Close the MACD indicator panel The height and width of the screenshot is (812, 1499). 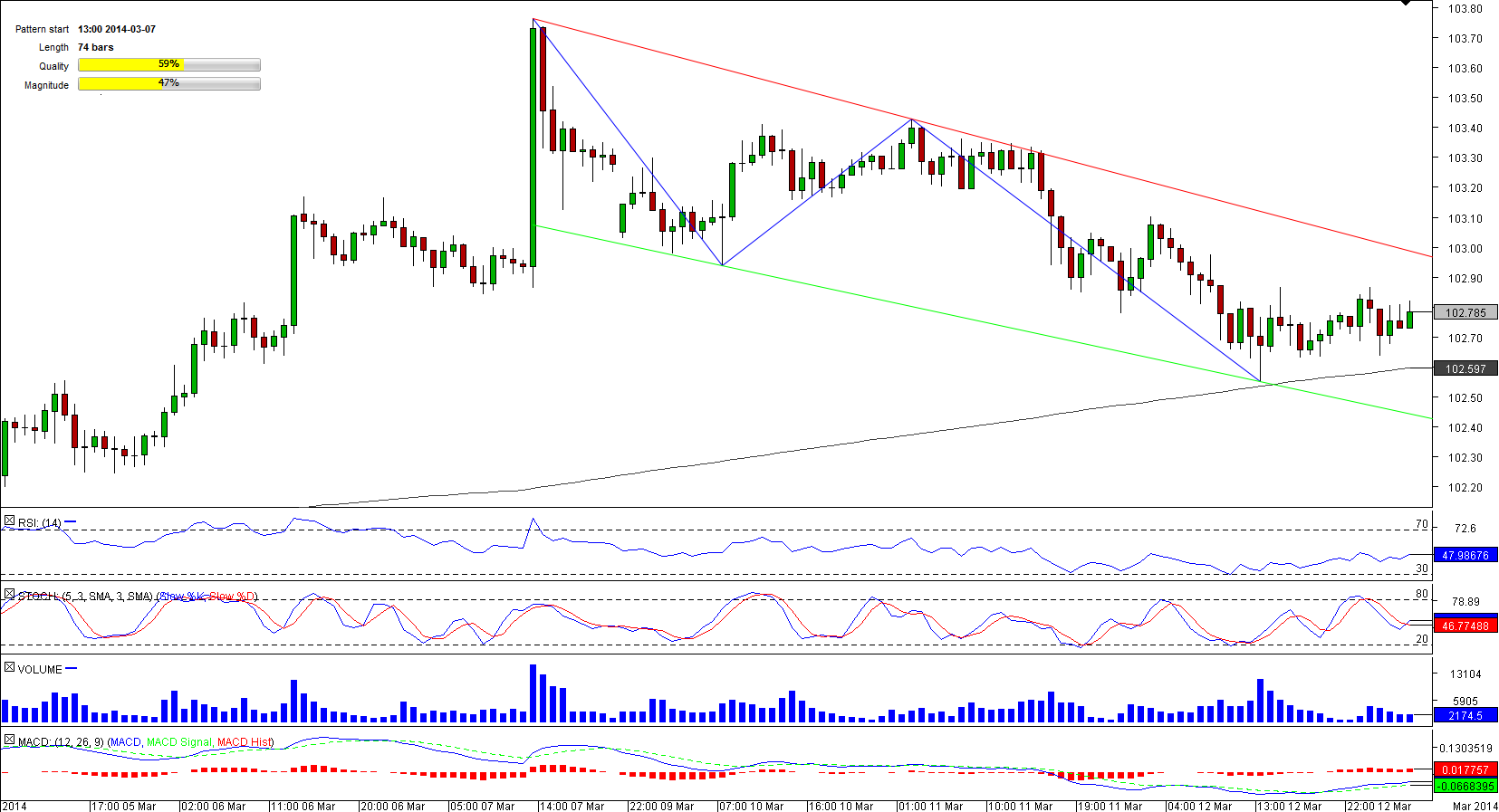9,740
